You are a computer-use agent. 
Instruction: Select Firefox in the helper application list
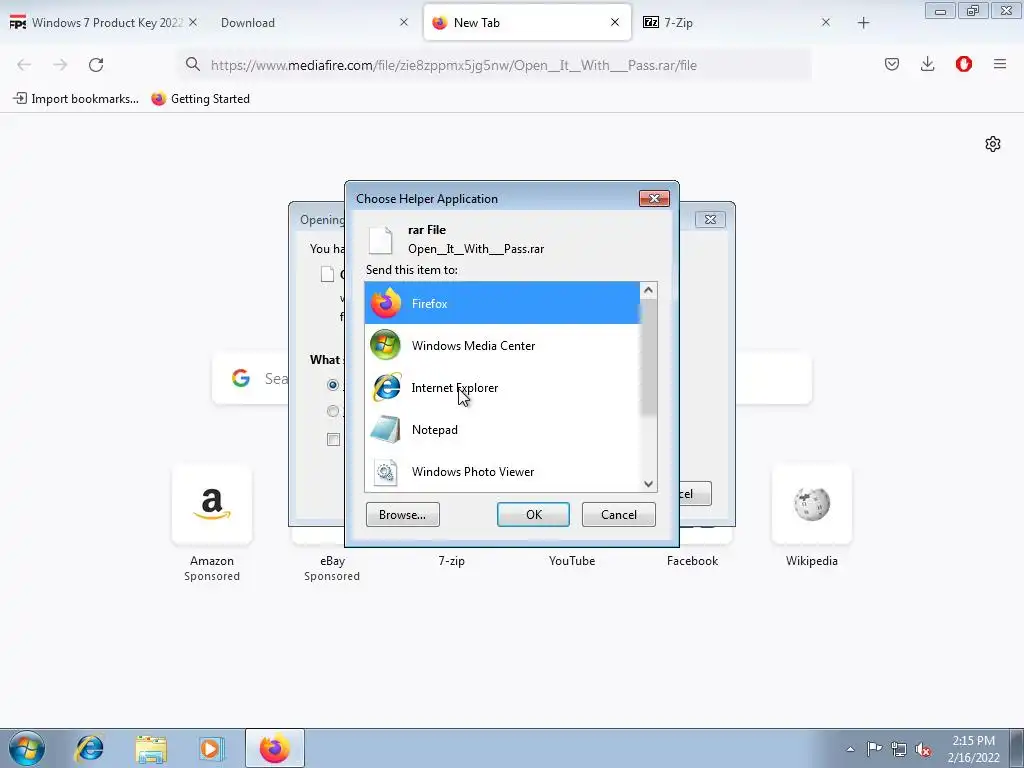tap(502, 303)
